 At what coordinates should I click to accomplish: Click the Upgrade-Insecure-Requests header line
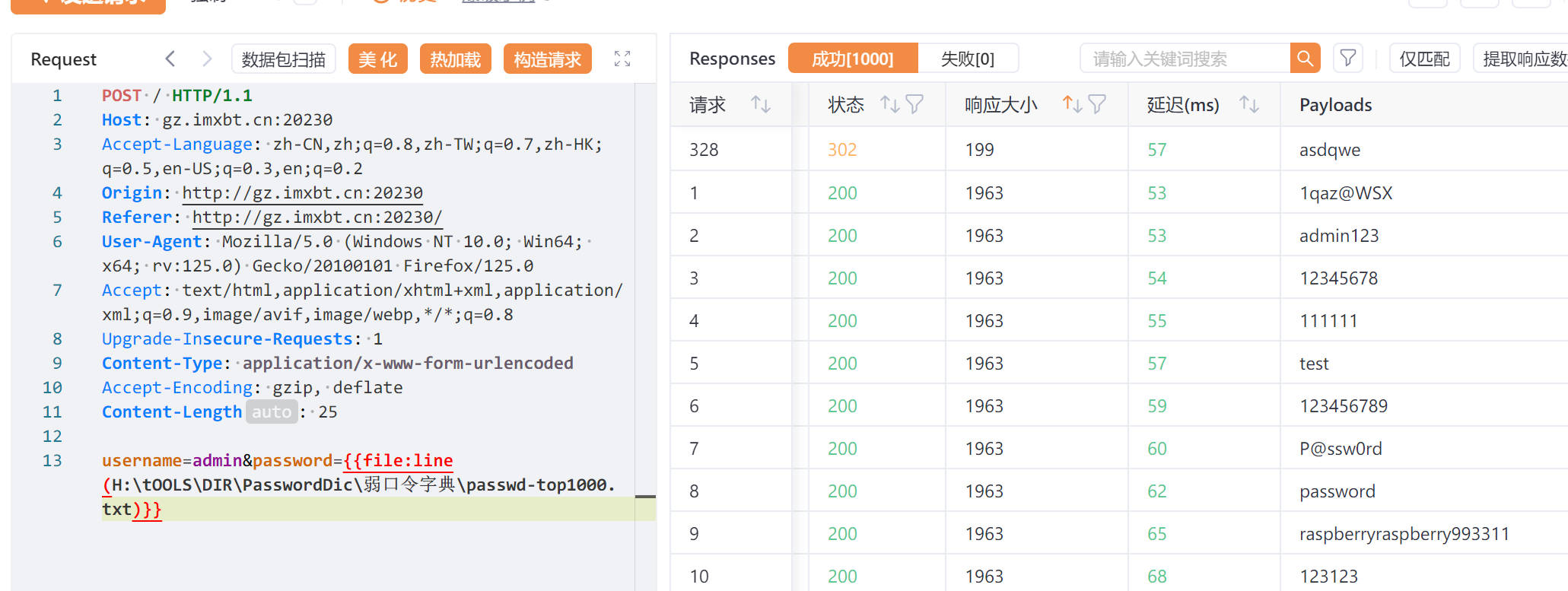242,338
